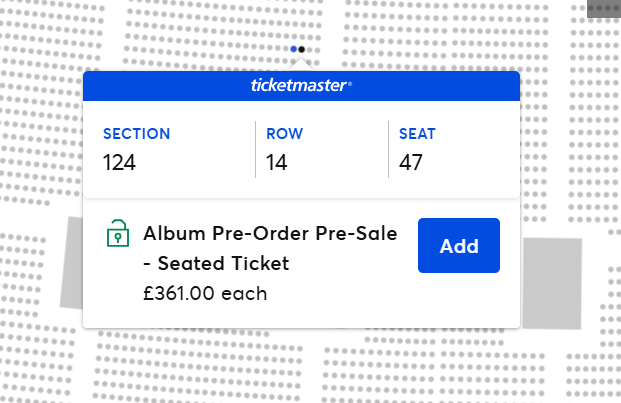Image resolution: width=621 pixels, height=403 pixels.
Task: Click the row number 14
Action: (x=277, y=162)
